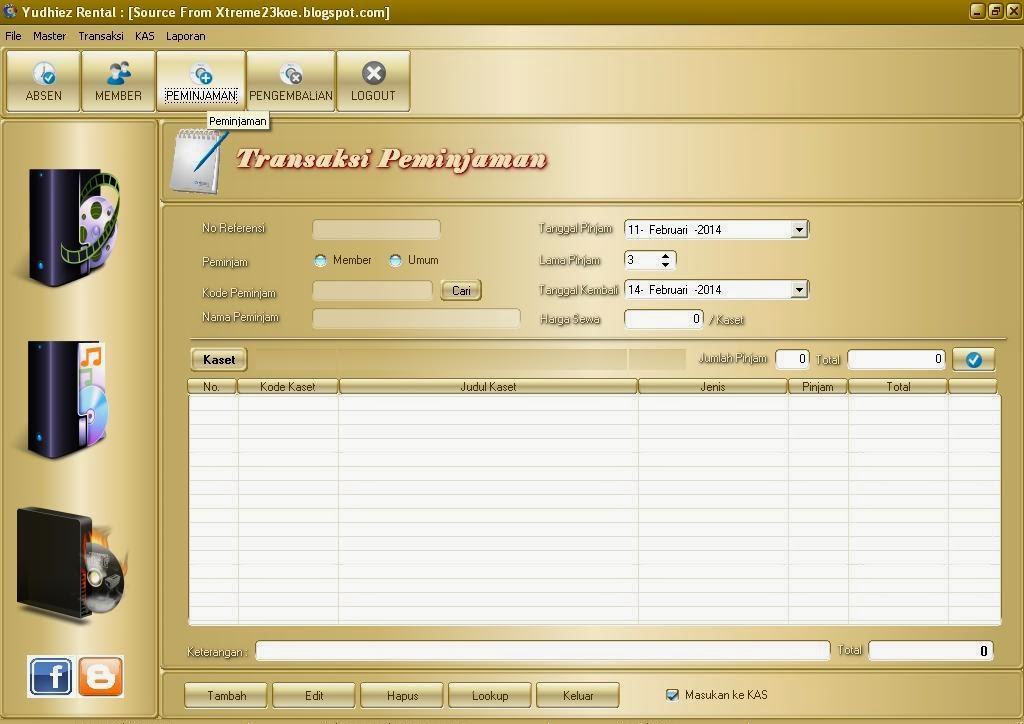Click the Kode Kaset column header
1024x724 pixels.
287,386
